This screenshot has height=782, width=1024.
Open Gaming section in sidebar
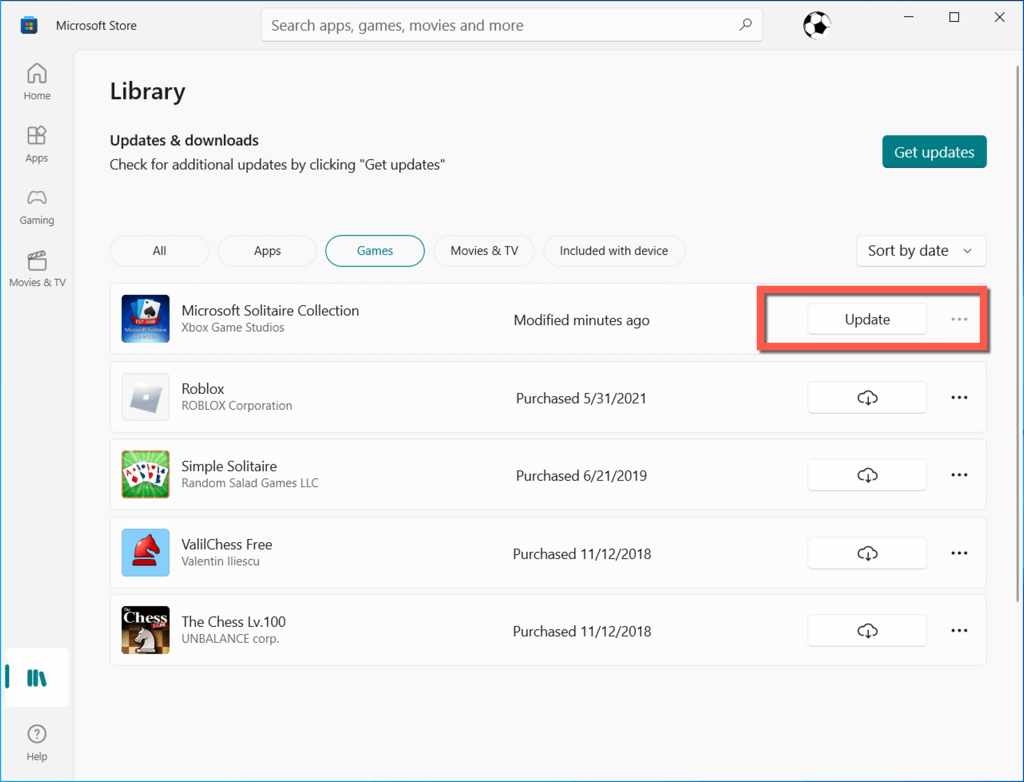(x=37, y=206)
